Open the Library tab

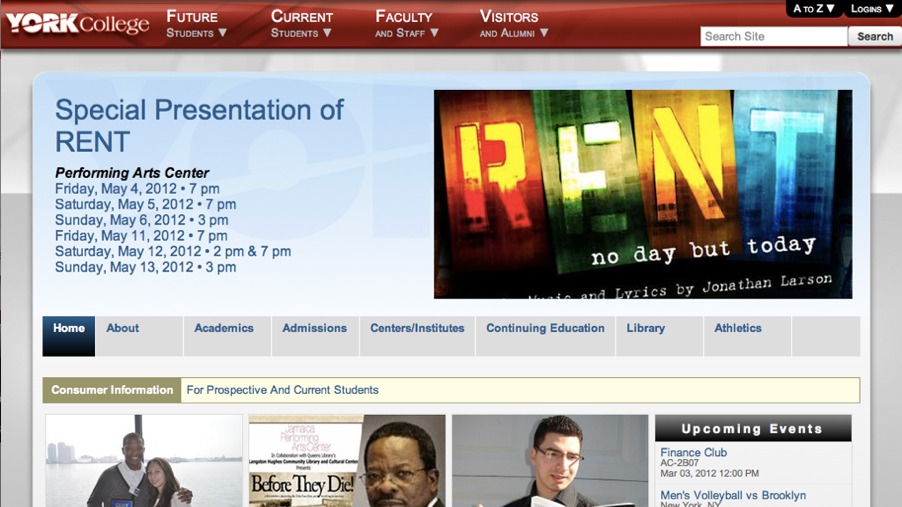659,336
